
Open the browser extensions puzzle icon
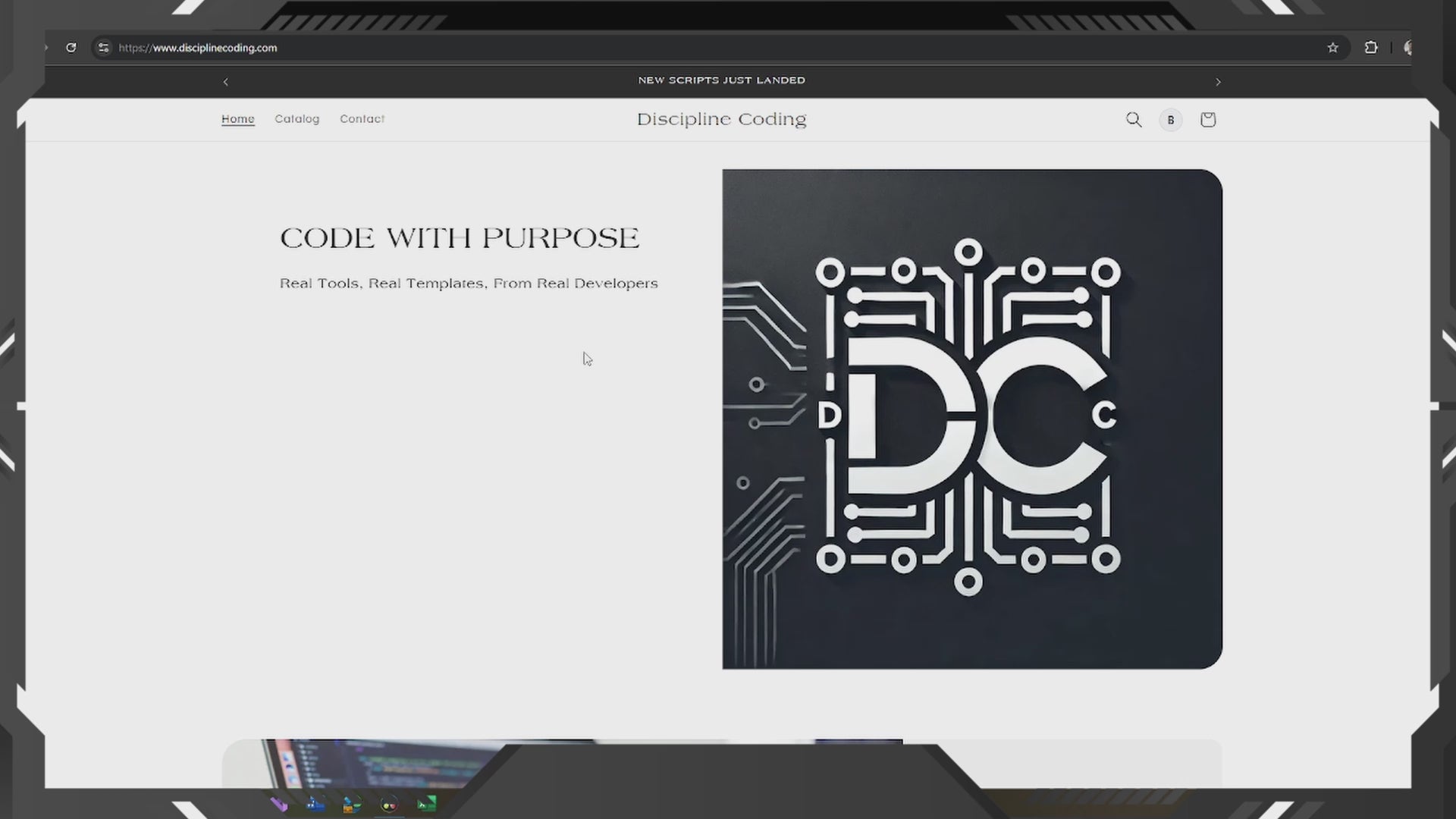pyautogui.click(x=1371, y=48)
